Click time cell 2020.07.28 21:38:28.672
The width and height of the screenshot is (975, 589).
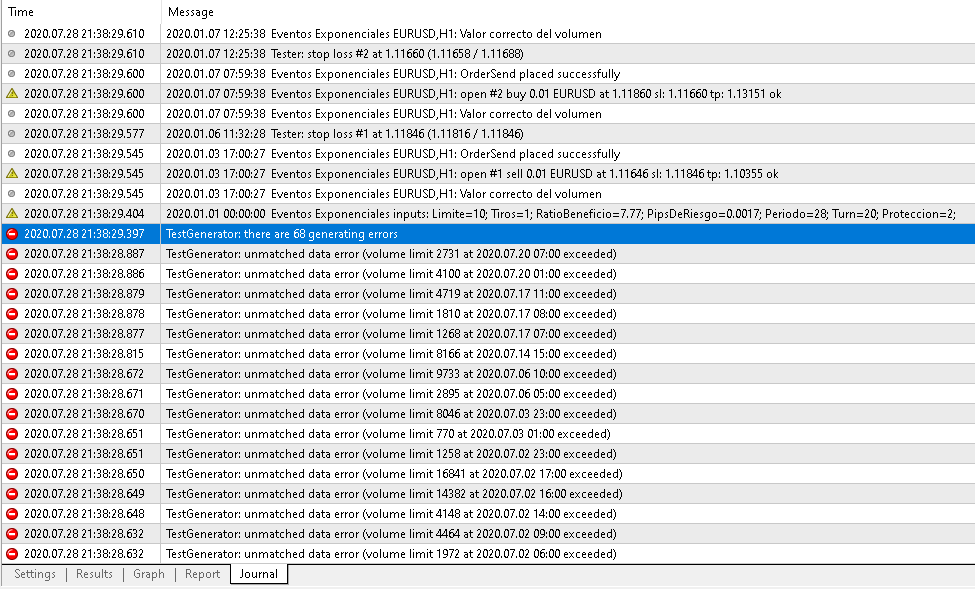point(84,374)
